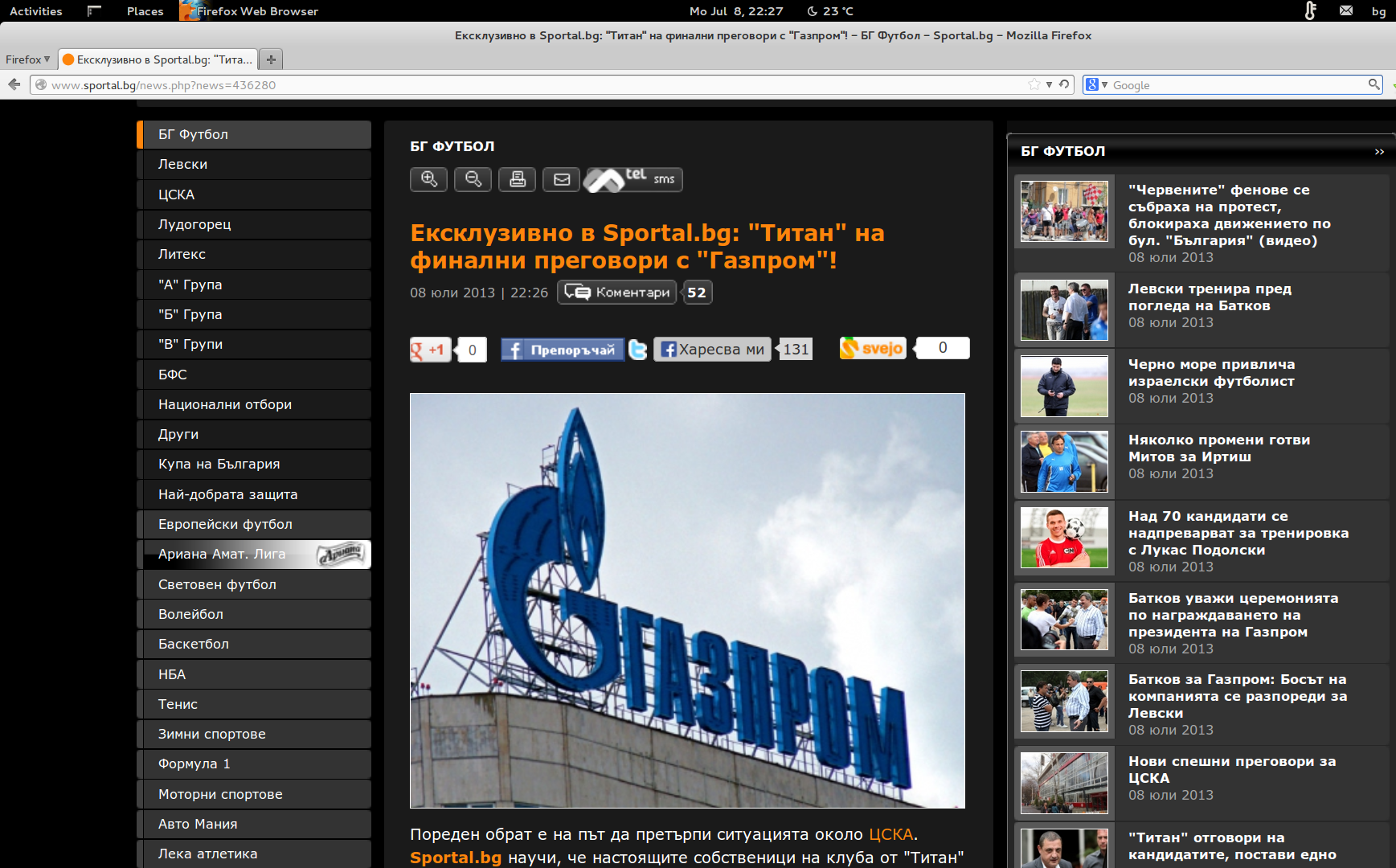Open Лукас Подолски training candidates headline

point(1238,533)
